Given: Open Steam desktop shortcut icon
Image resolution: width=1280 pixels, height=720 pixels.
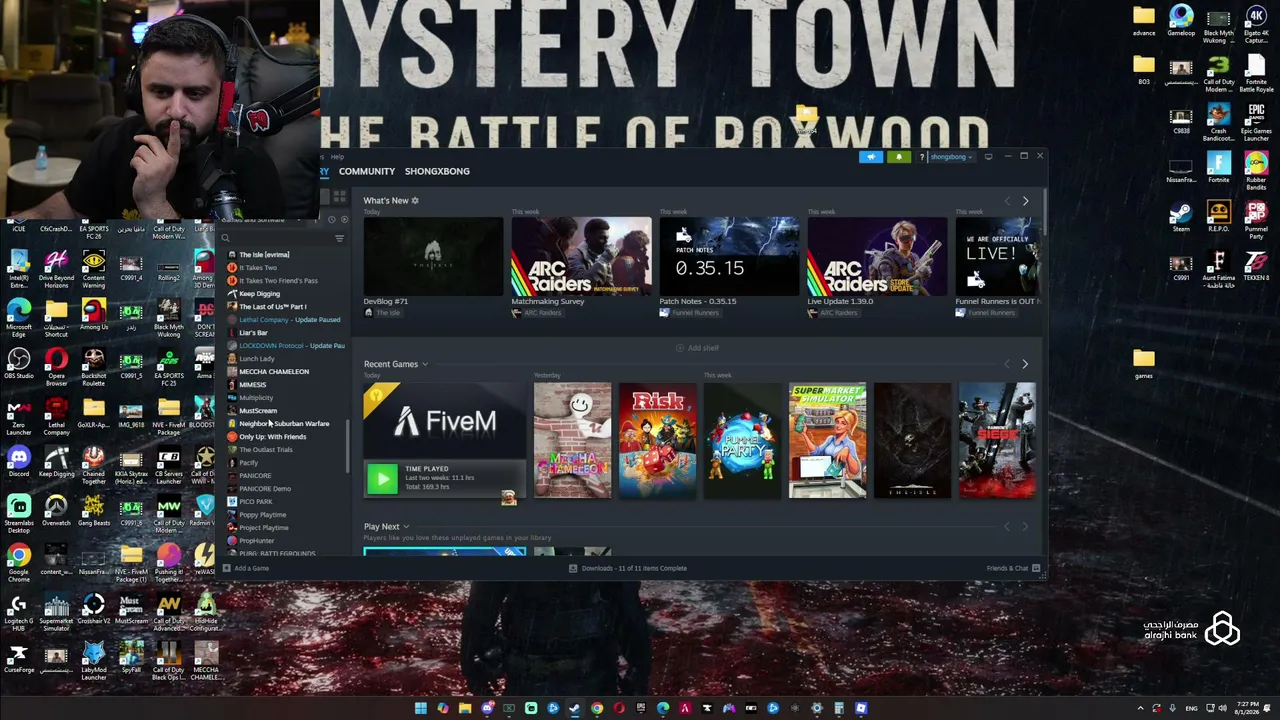Looking at the screenshot, I should (1181, 217).
